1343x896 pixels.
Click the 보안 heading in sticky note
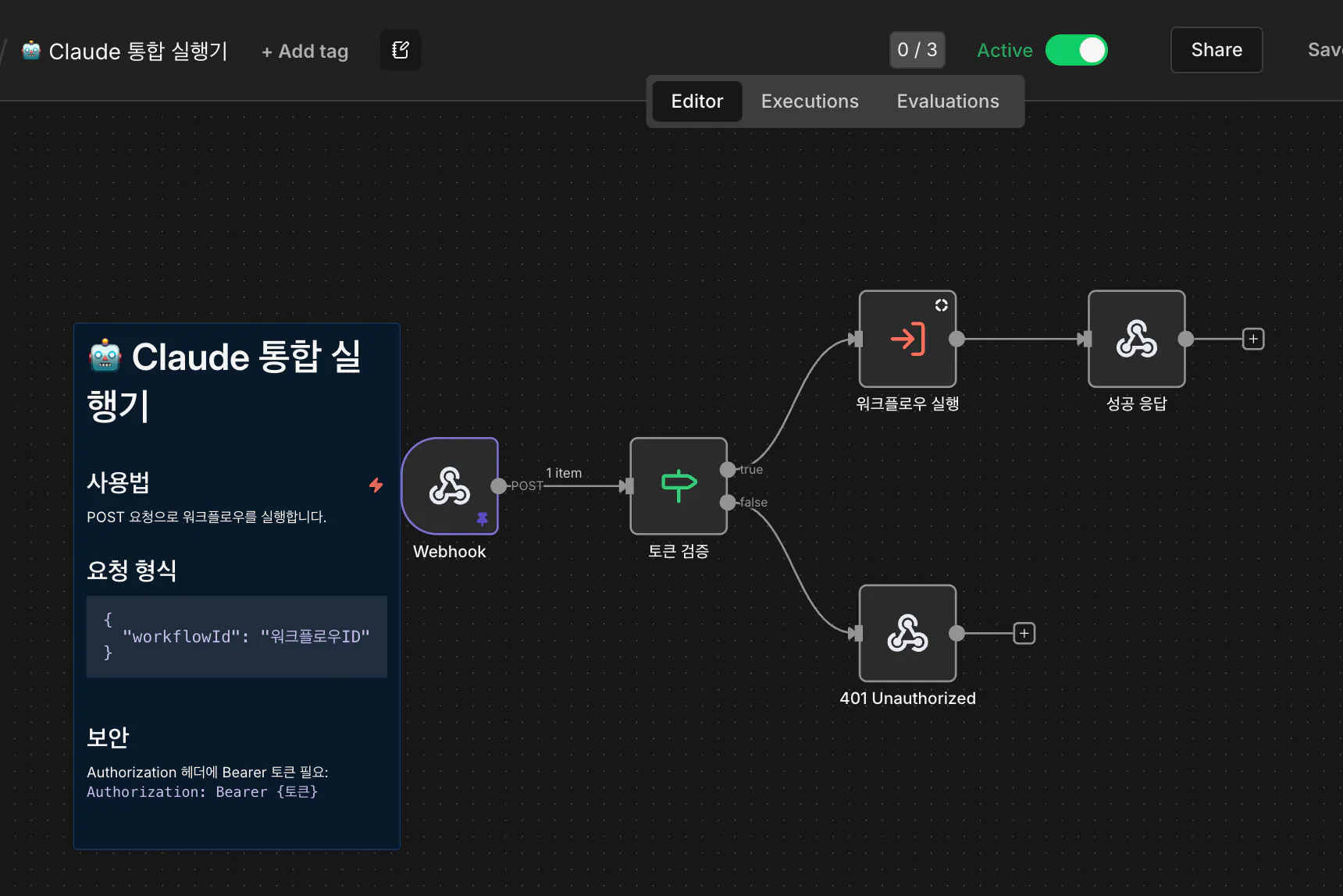click(x=108, y=738)
